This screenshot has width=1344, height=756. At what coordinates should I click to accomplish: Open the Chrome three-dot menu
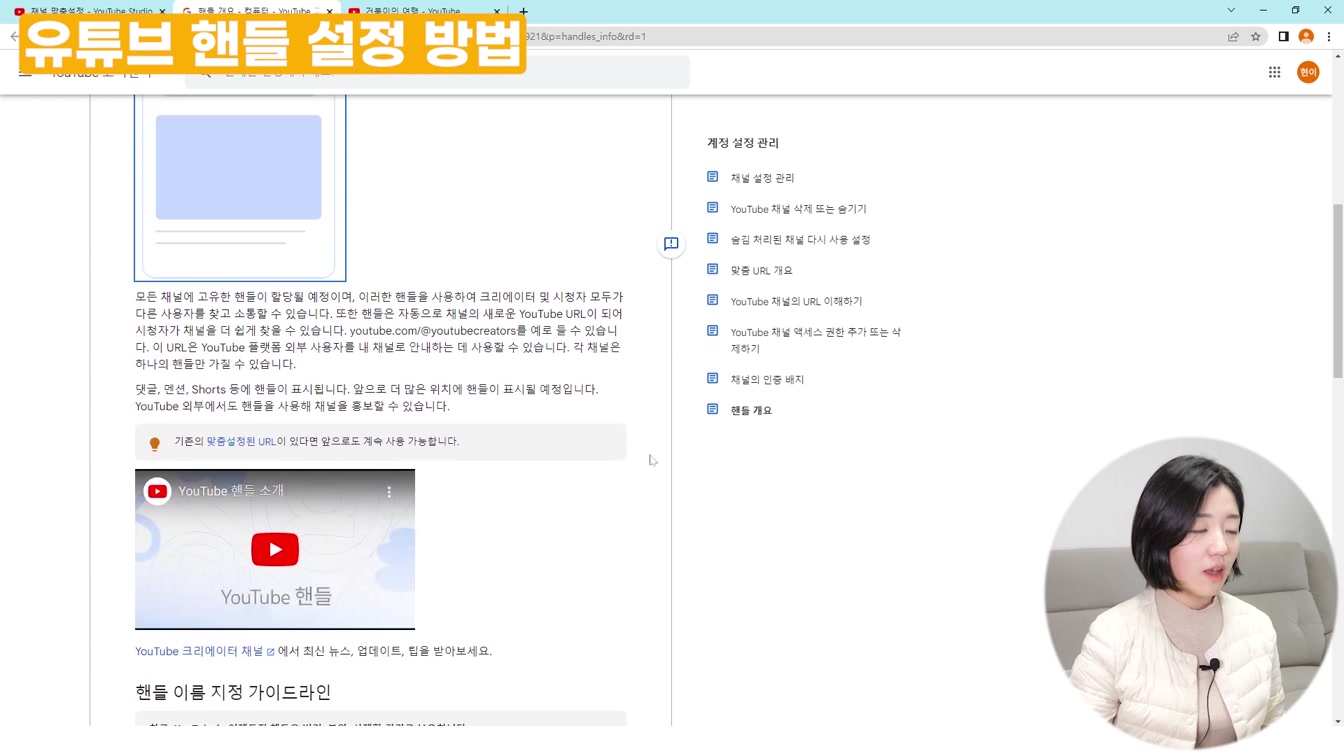click(1329, 37)
